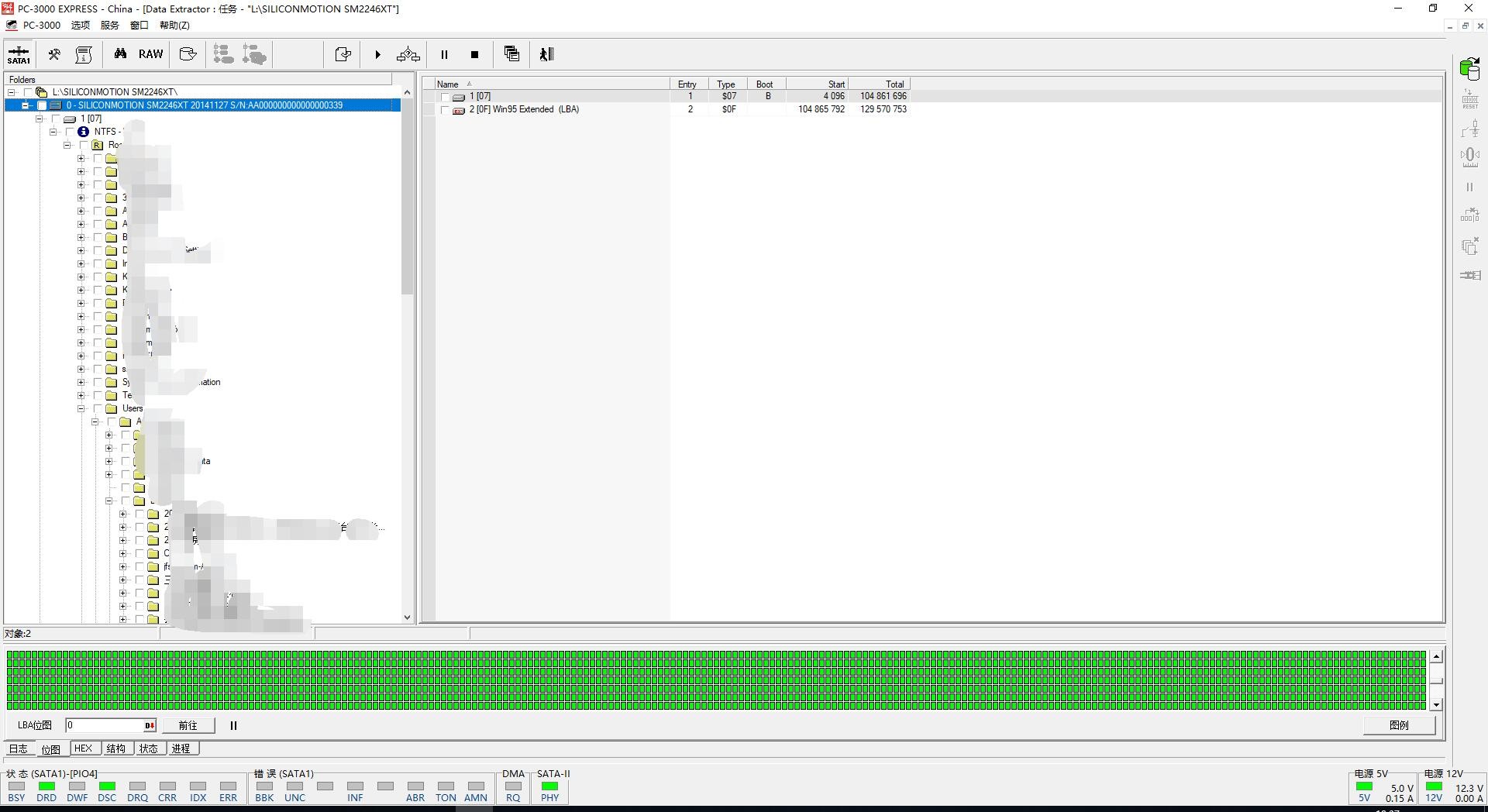Click the exit (running man) toolbar icon

tap(546, 54)
